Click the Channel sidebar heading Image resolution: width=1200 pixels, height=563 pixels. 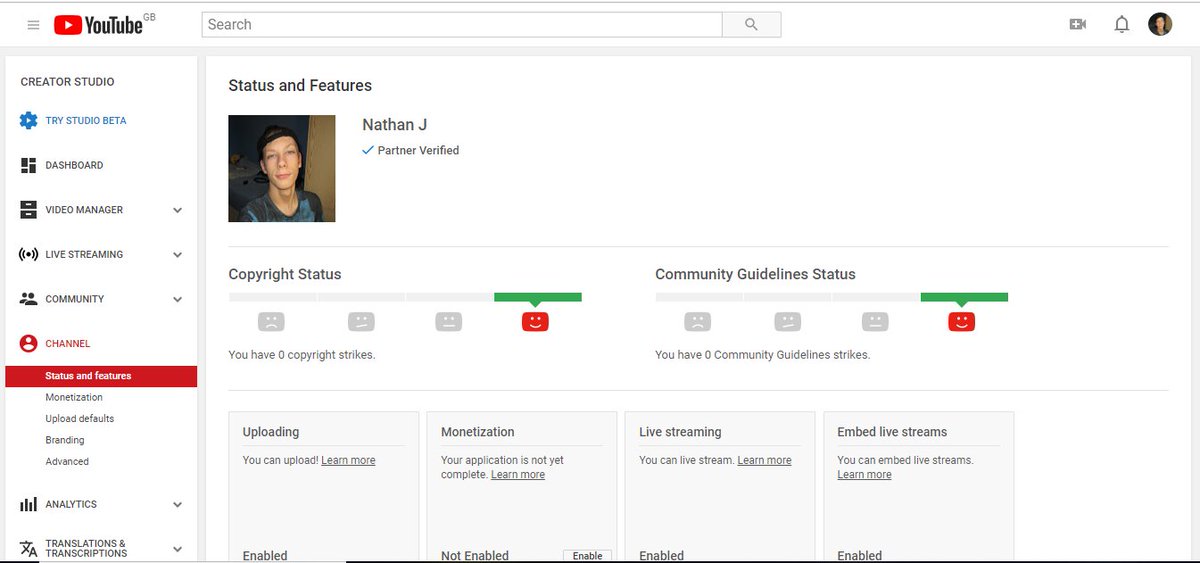[68, 343]
